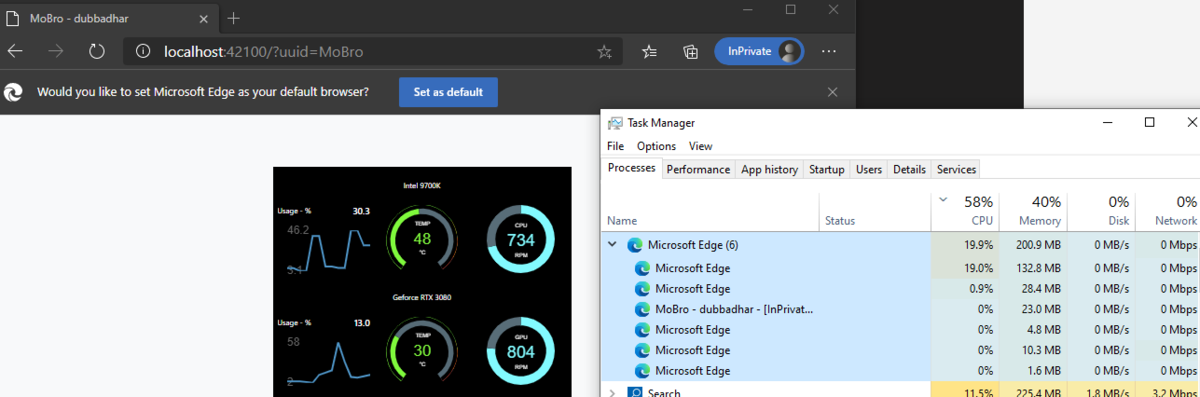Close the MoBro - dubbadhar tab
The height and width of the screenshot is (397, 1200).
point(203,18)
